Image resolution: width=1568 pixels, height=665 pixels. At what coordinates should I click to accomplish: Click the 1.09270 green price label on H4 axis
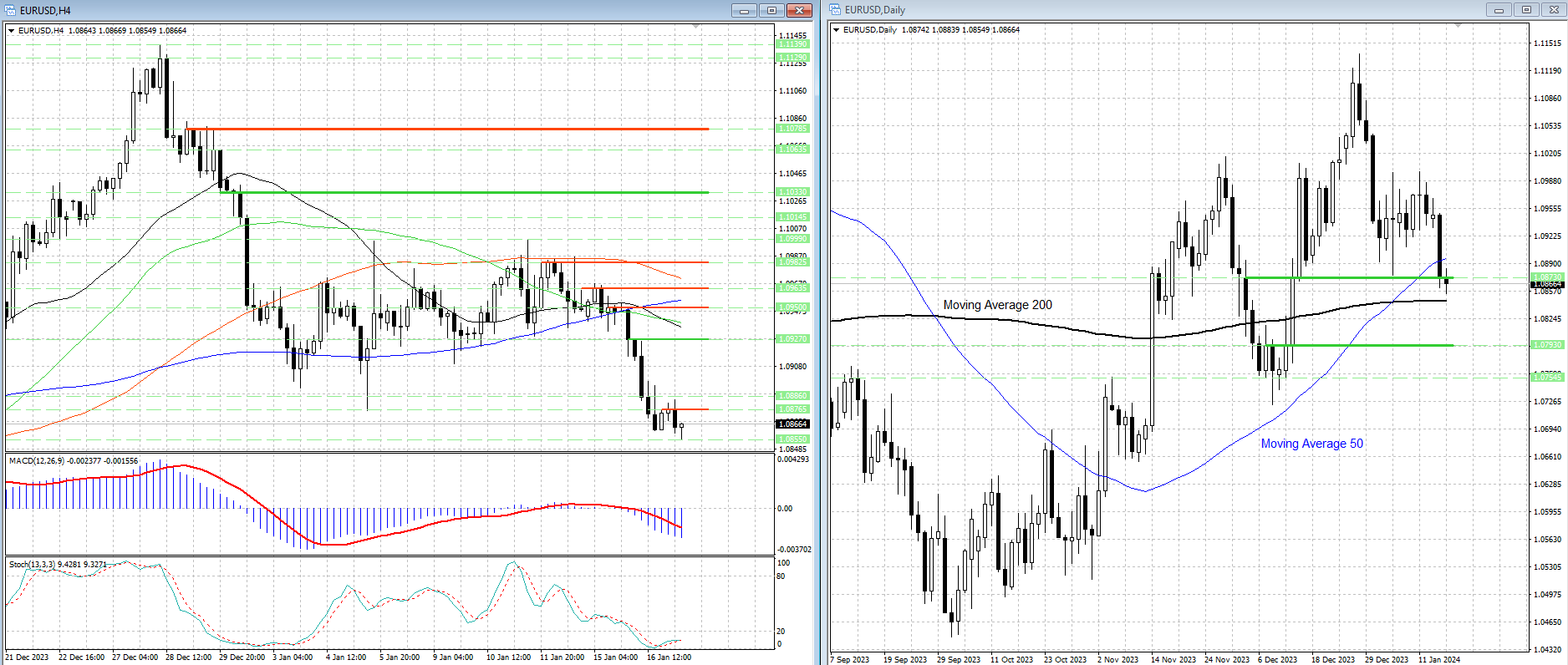tap(793, 339)
